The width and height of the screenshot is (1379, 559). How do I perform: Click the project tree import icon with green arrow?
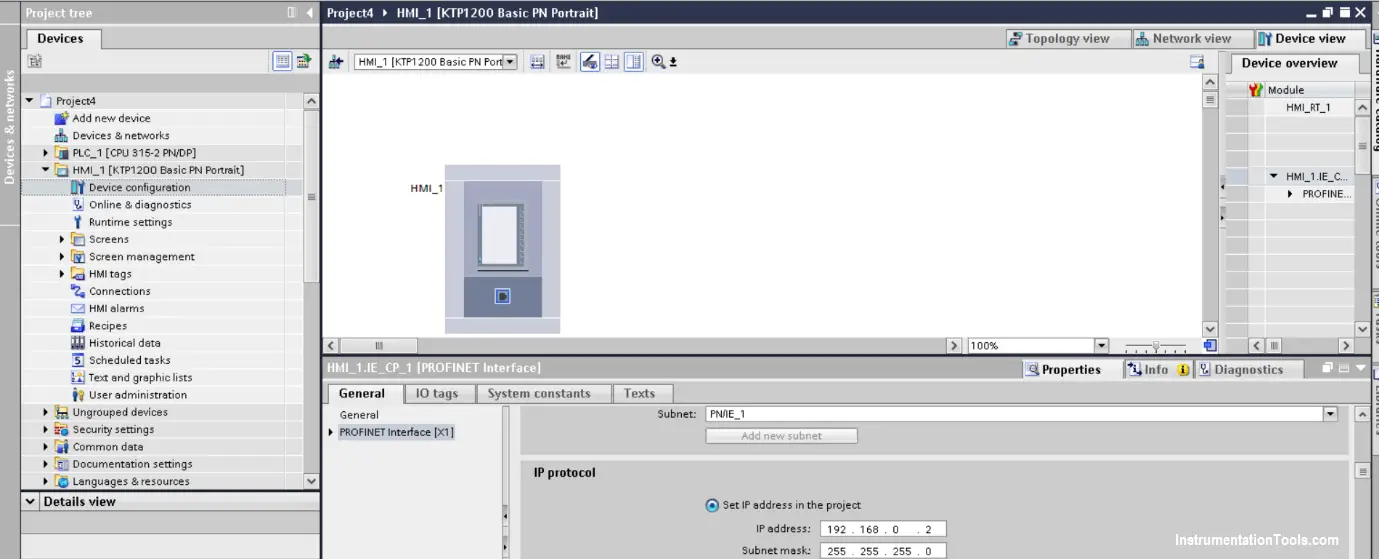[x=303, y=62]
